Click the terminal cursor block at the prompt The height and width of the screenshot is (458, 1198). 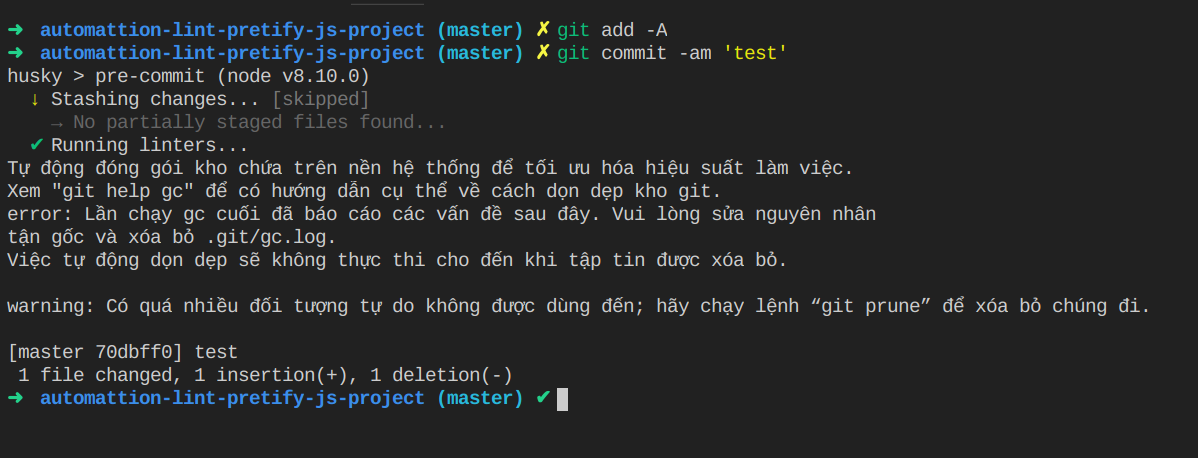[x=562, y=399]
